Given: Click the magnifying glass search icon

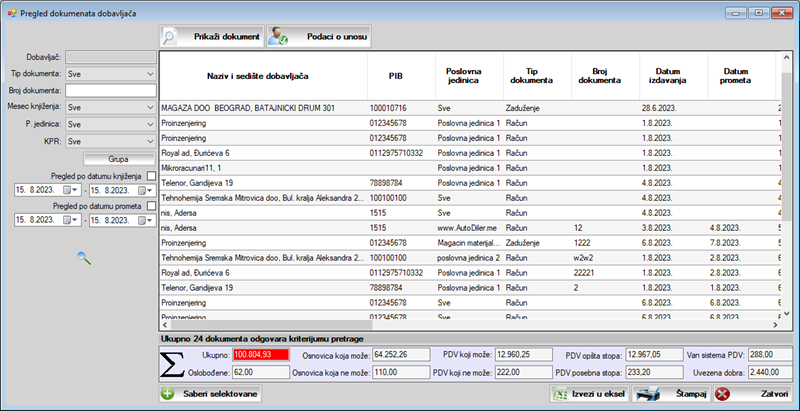Looking at the screenshot, I should [x=84, y=258].
